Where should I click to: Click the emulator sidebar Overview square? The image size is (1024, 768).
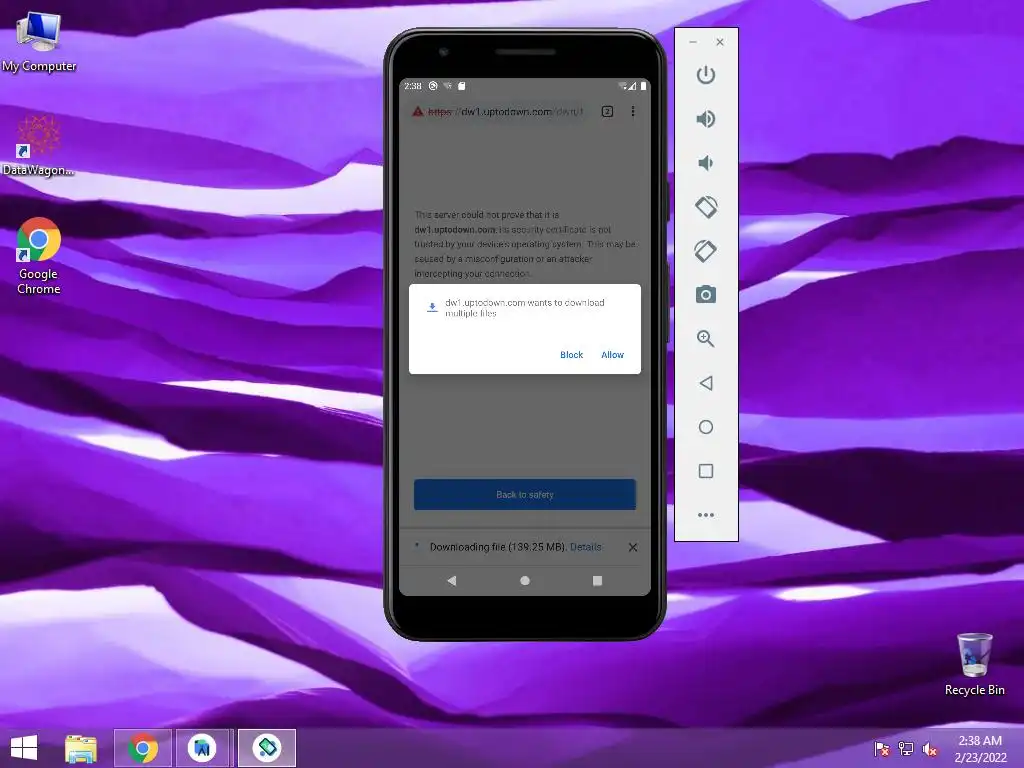click(x=705, y=471)
